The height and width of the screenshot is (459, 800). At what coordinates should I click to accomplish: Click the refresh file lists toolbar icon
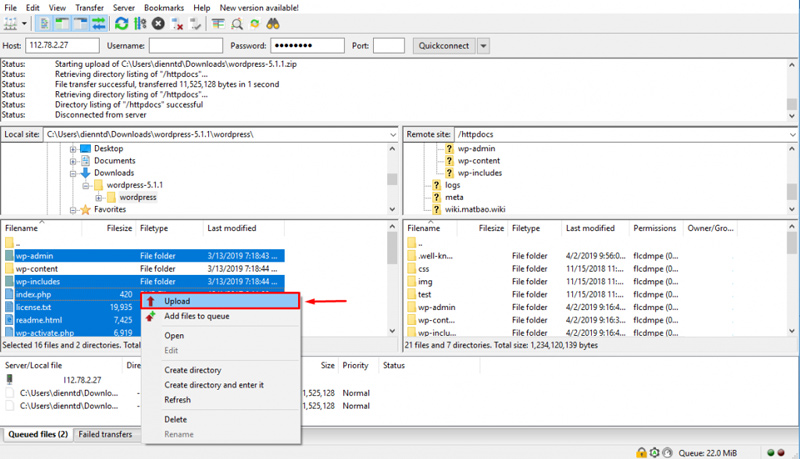121,23
